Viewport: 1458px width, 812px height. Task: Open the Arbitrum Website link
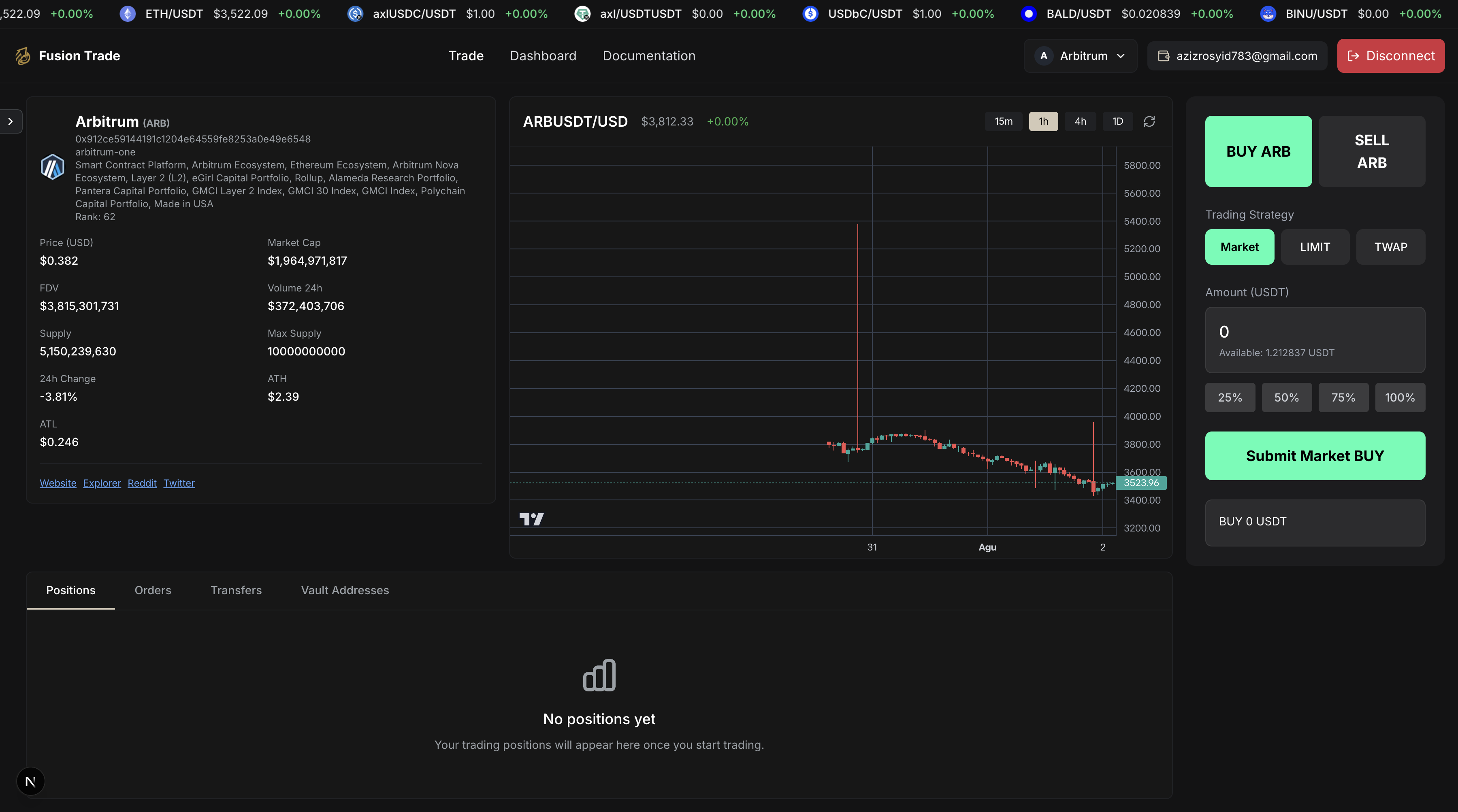(58, 483)
